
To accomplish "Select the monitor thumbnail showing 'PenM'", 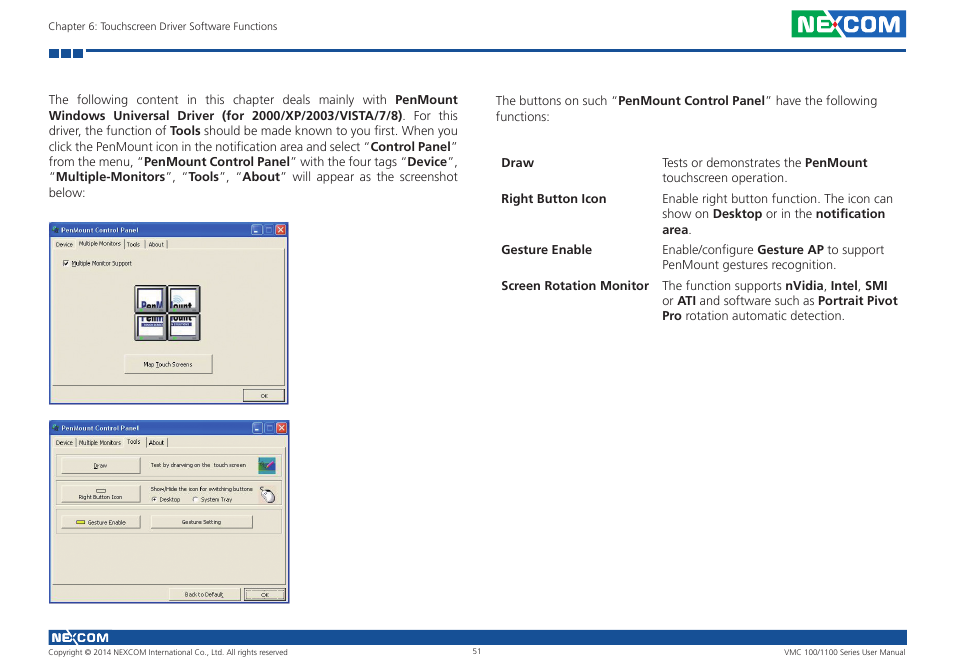I will 150,299.
